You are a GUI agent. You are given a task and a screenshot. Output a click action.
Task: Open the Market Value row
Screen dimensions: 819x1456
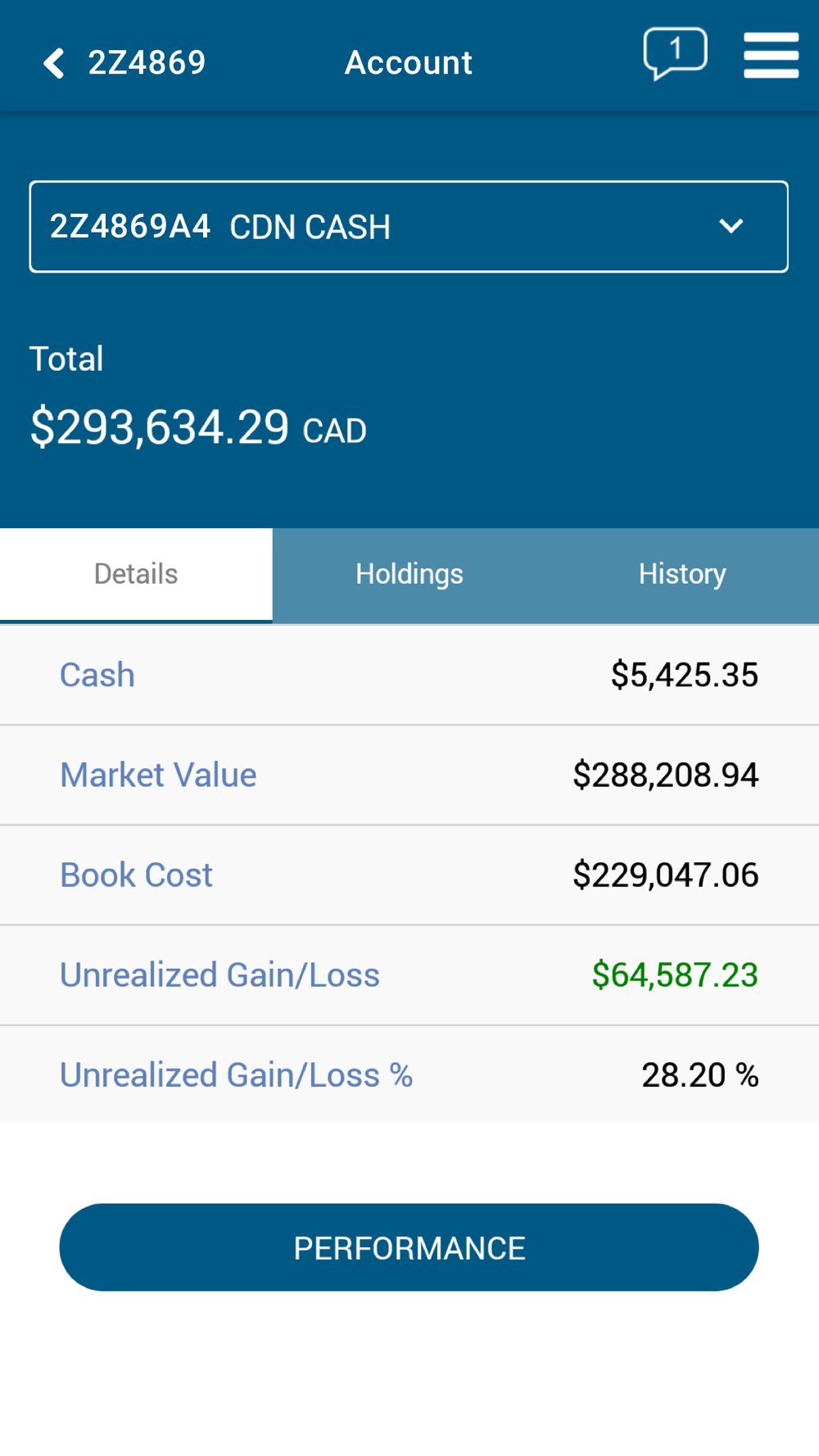point(409,775)
